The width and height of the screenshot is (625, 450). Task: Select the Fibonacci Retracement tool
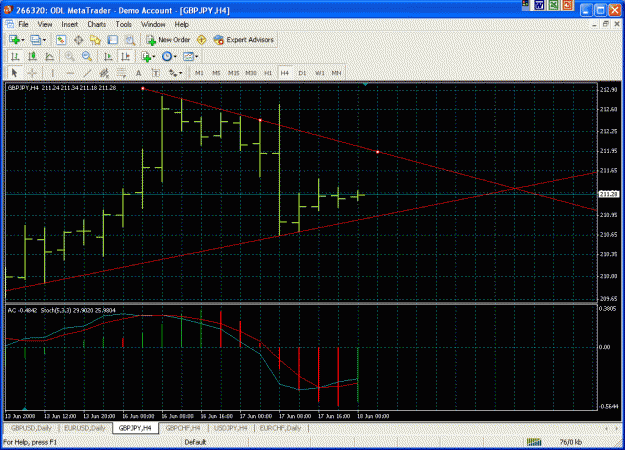tap(121, 73)
